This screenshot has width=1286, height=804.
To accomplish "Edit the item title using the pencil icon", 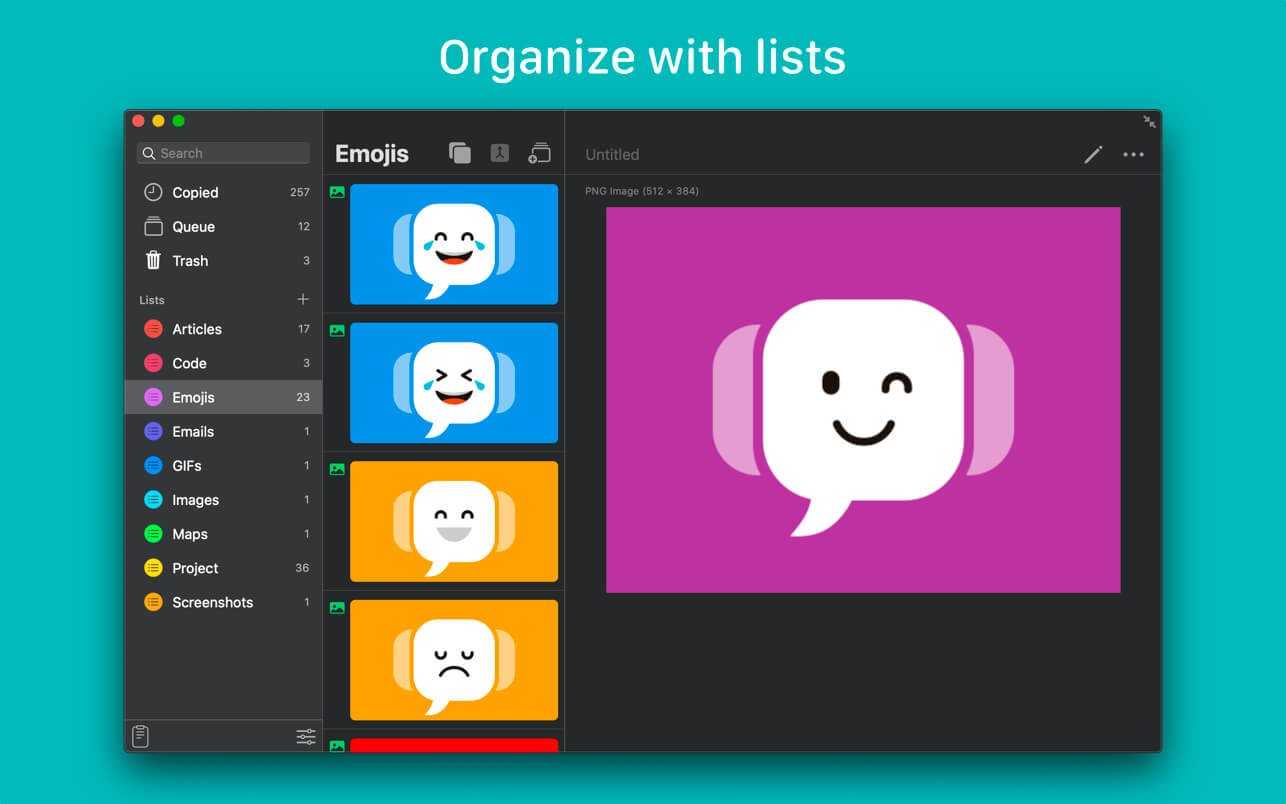I will 1093,154.
